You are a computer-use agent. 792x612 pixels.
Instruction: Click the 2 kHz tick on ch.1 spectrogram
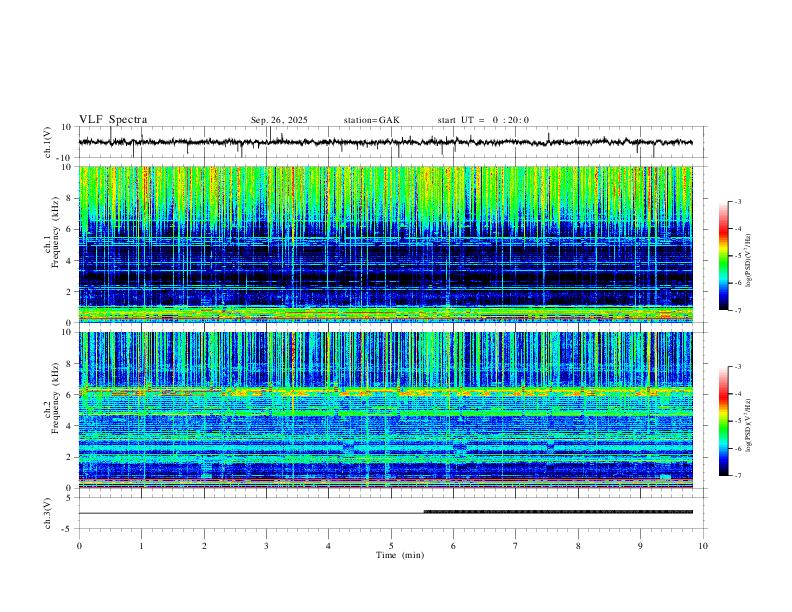tap(69, 292)
